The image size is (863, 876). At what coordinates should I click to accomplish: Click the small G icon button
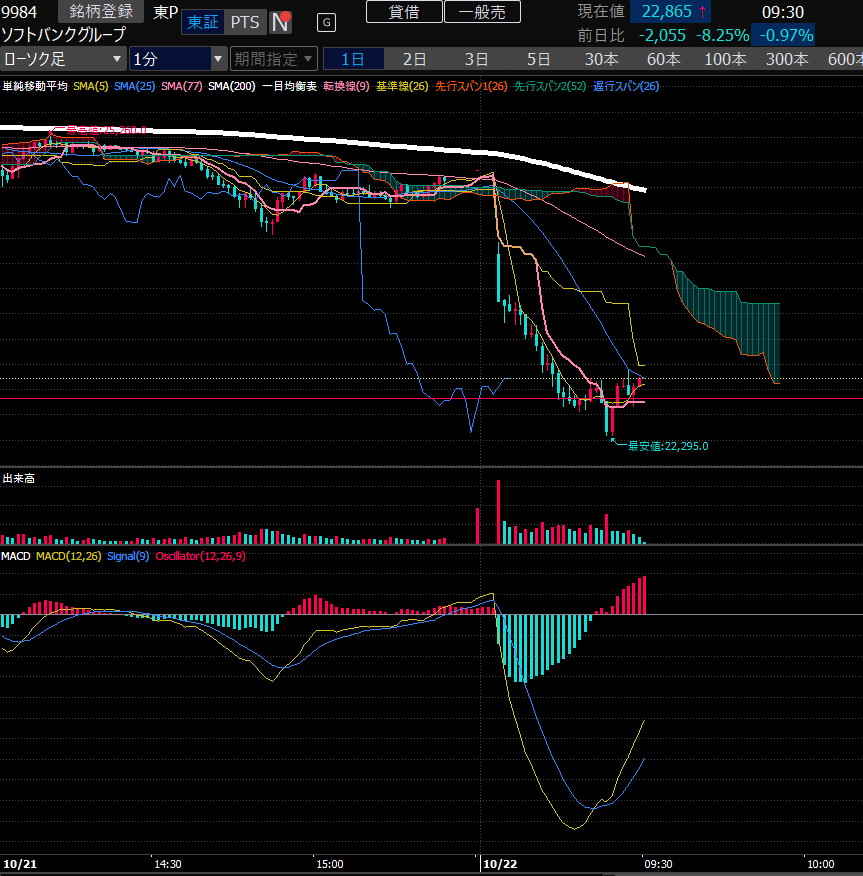click(326, 22)
